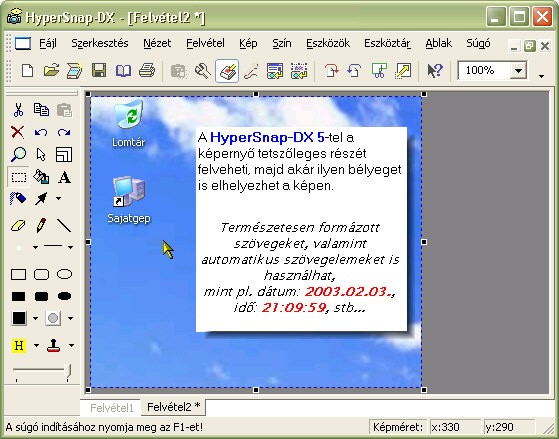The image size is (559, 439).
Task: Select the rubber stamp tool
Action: pyautogui.click(x=53, y=346)
